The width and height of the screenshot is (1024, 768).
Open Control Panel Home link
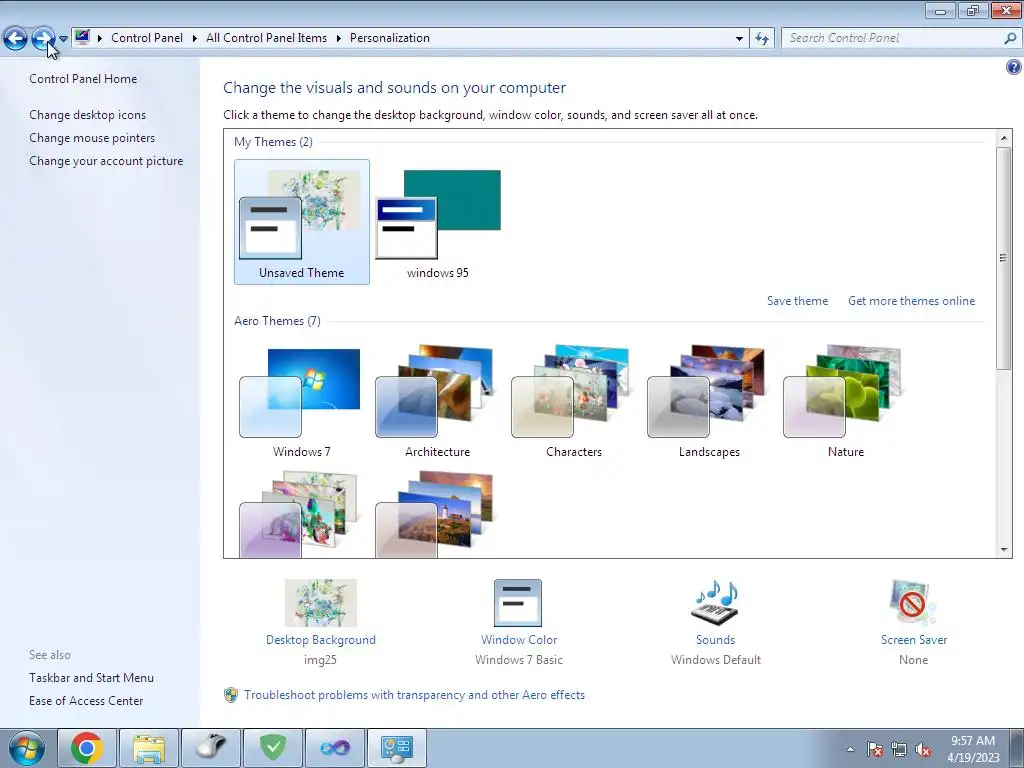coord(83,78)
